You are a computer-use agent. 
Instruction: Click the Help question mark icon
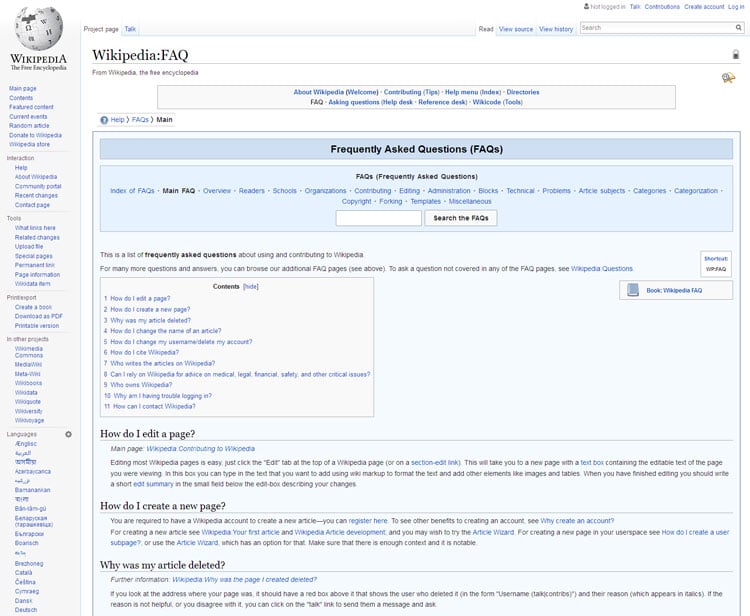104,120
